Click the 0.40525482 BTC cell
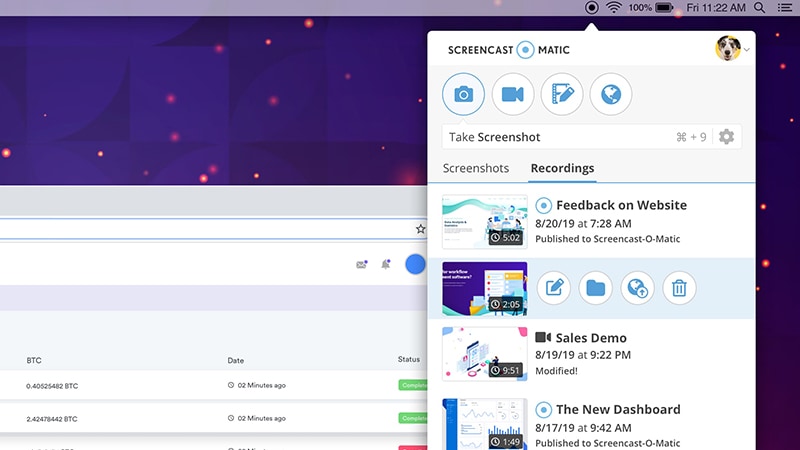 coord(52,386)
